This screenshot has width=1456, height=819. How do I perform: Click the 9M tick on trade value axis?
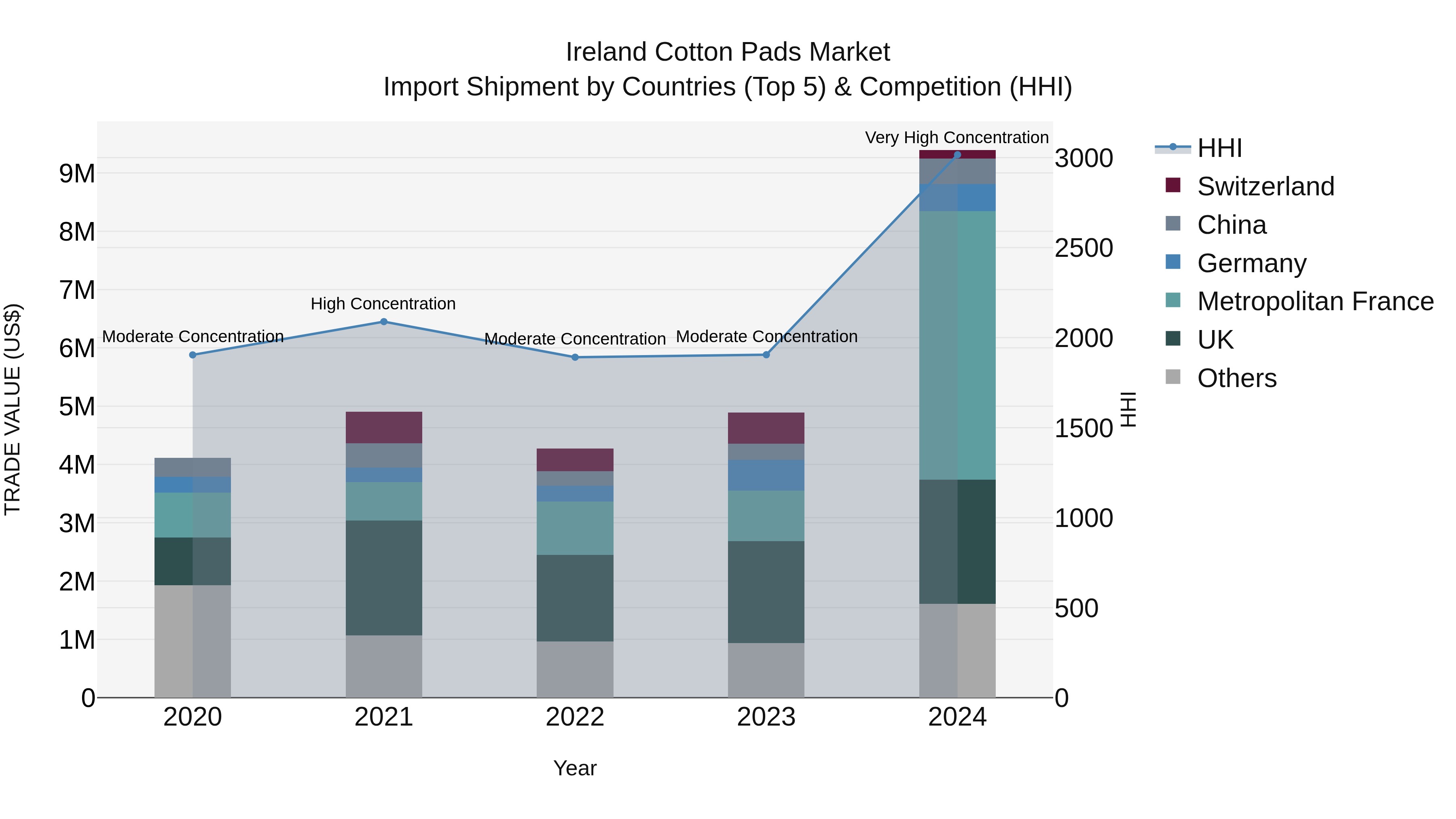point(77,174)
